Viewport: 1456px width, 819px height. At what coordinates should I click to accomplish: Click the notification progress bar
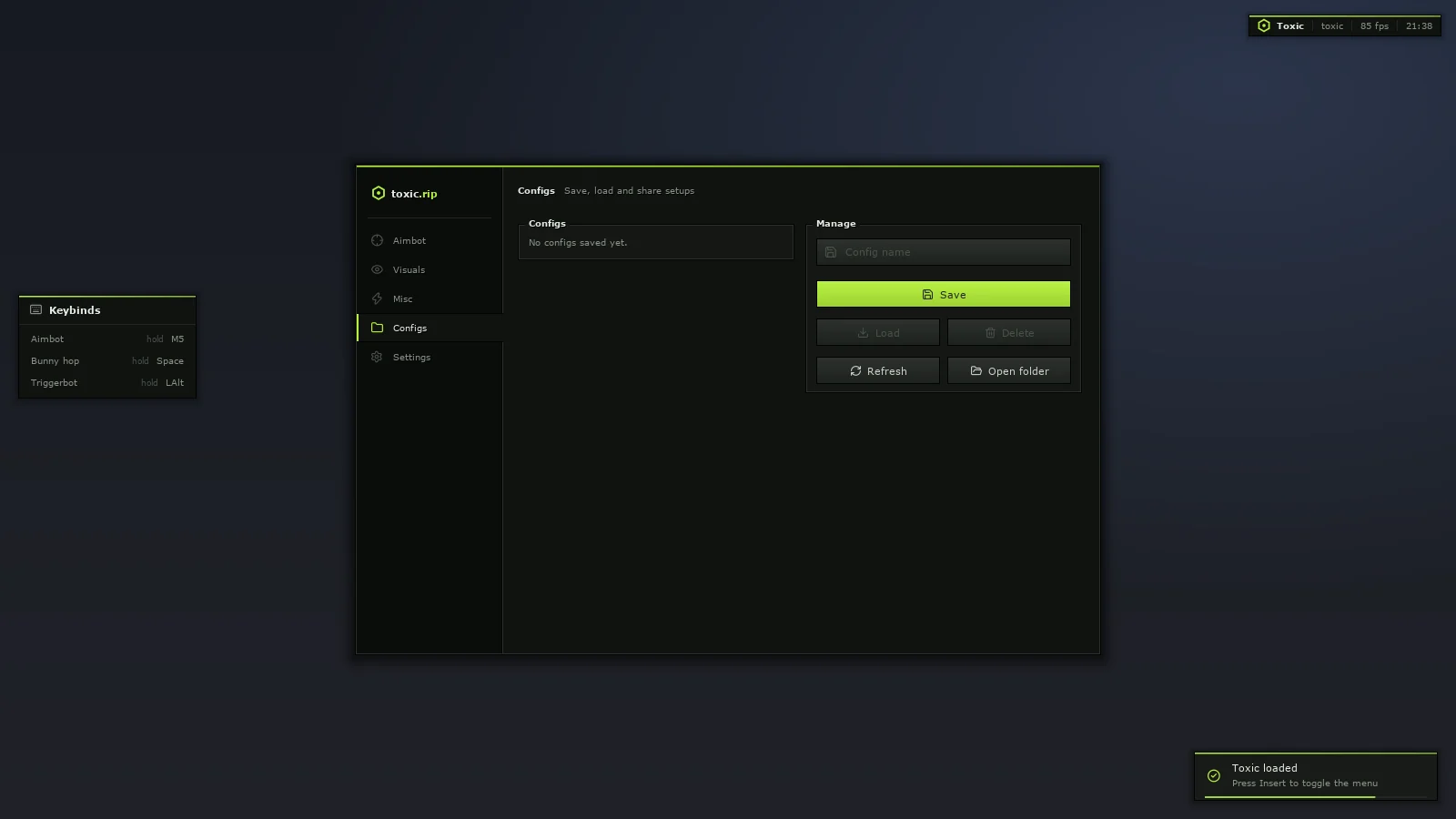(1316, 797)
